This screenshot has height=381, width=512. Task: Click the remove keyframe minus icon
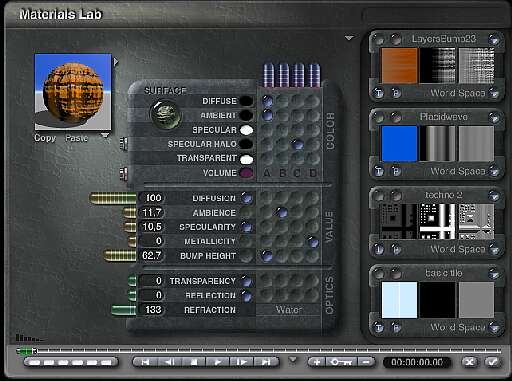click(x=366, y=362)
